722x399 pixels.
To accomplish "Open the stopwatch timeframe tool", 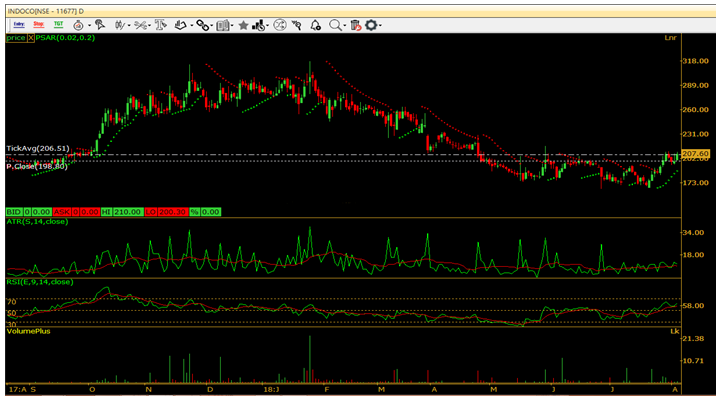I will point(79,25).
